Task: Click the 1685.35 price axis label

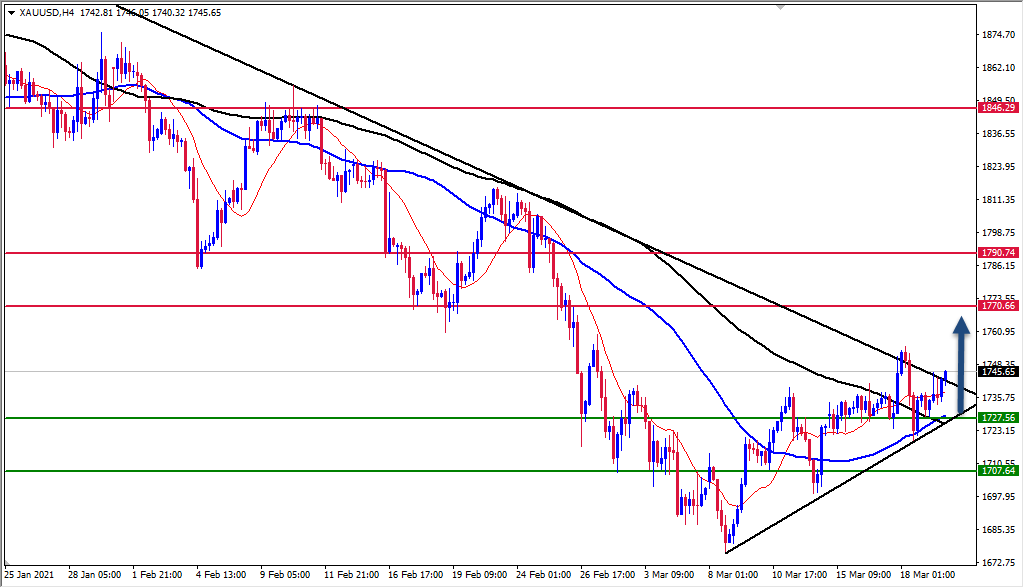Action: [999, 530]
